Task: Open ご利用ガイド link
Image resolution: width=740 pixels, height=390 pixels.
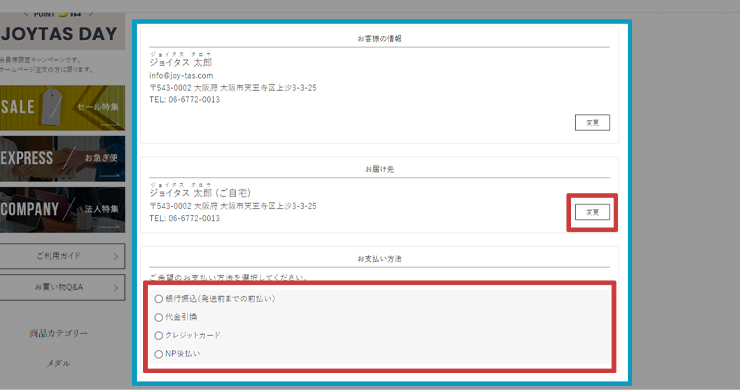Action: (62, 256)
